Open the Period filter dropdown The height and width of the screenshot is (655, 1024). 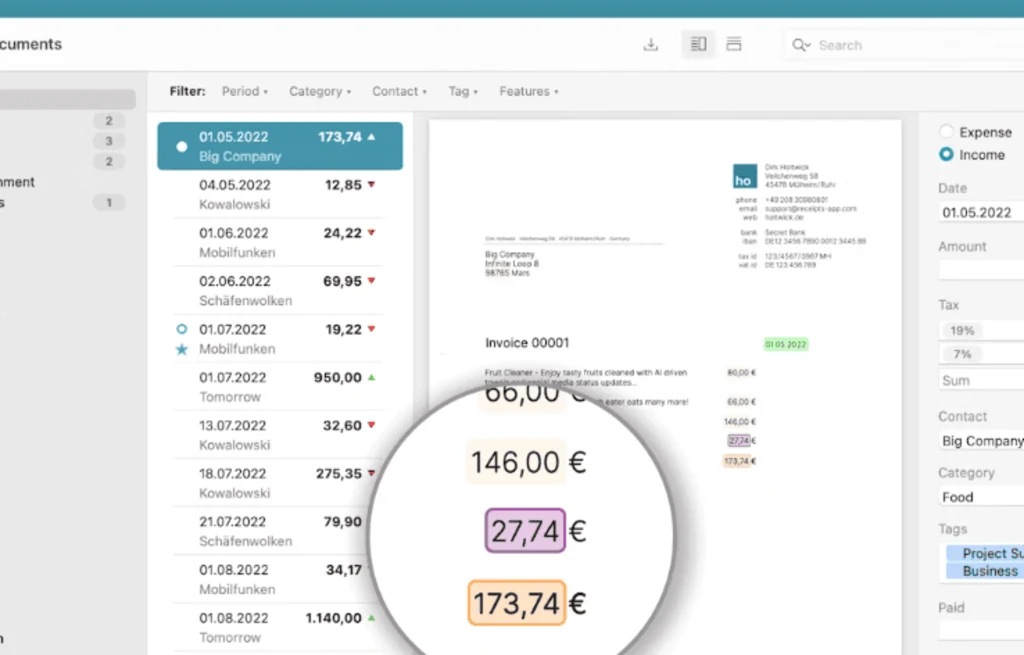244,91
